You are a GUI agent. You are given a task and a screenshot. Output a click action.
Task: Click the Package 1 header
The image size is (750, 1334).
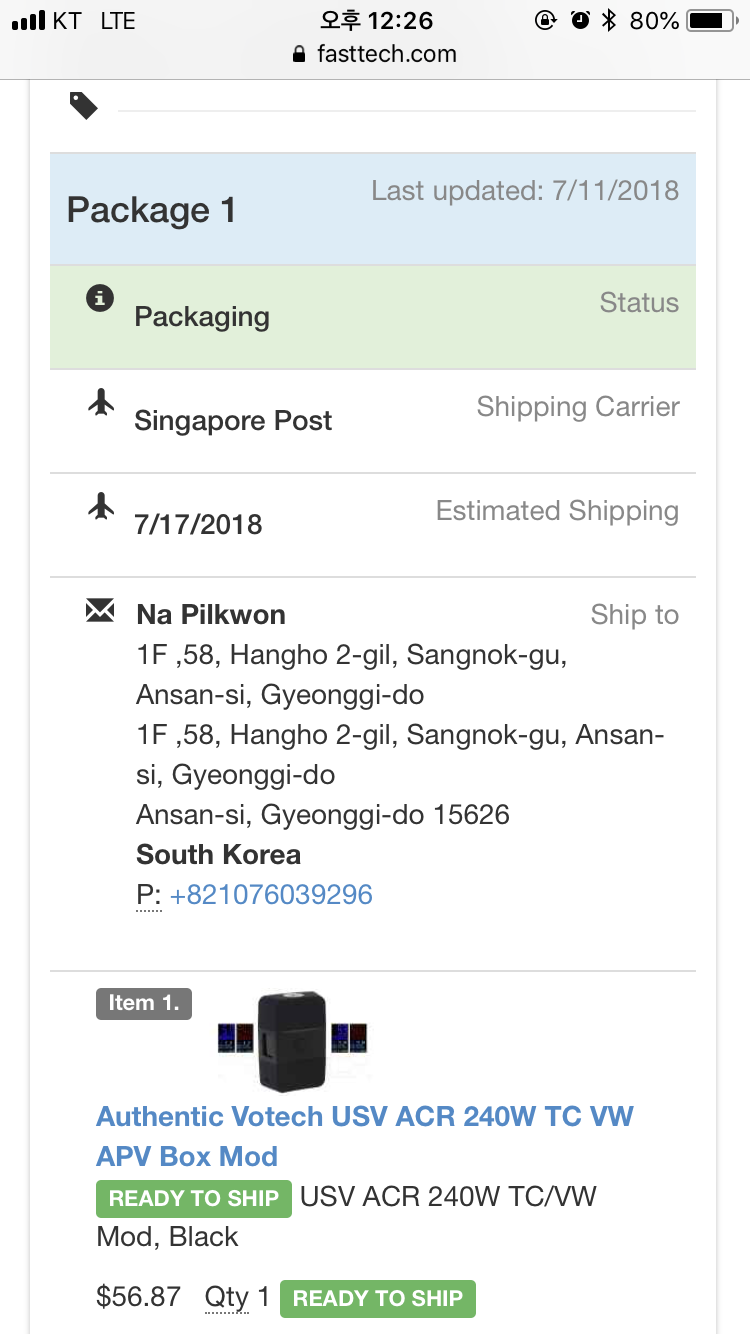(x=151, y=210)
